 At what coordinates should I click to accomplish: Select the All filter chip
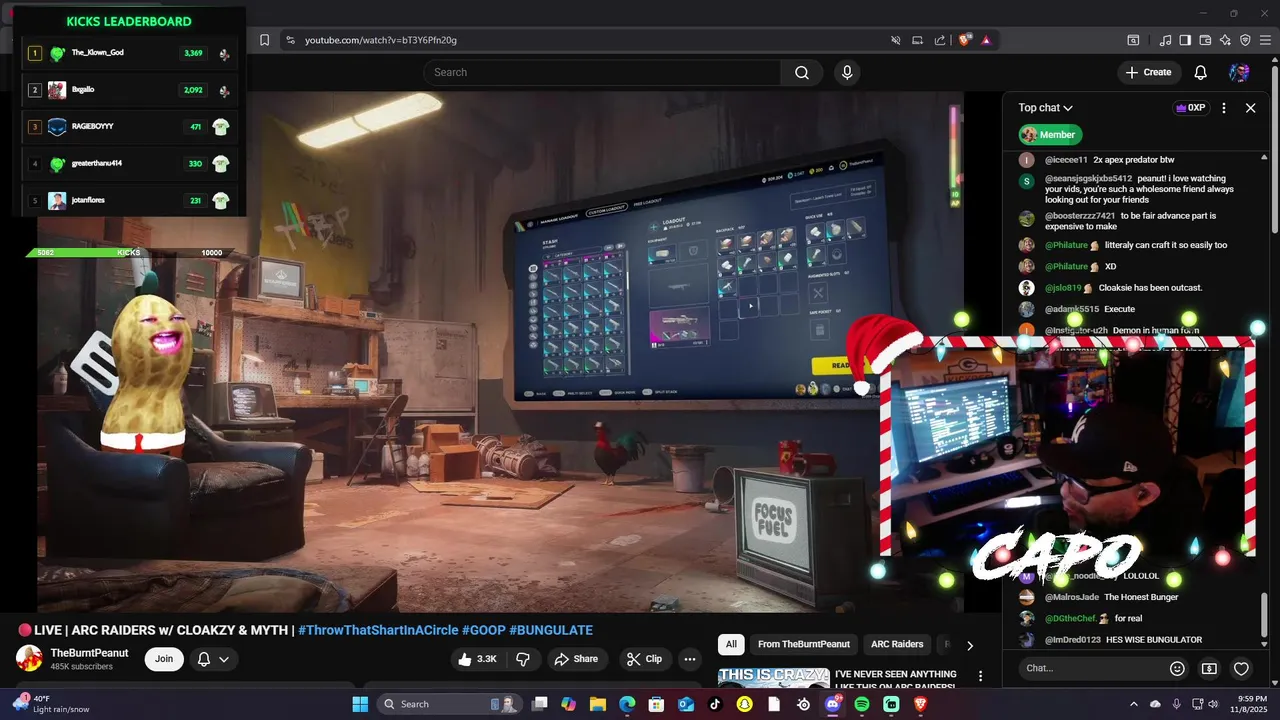[x=731, y=645]
